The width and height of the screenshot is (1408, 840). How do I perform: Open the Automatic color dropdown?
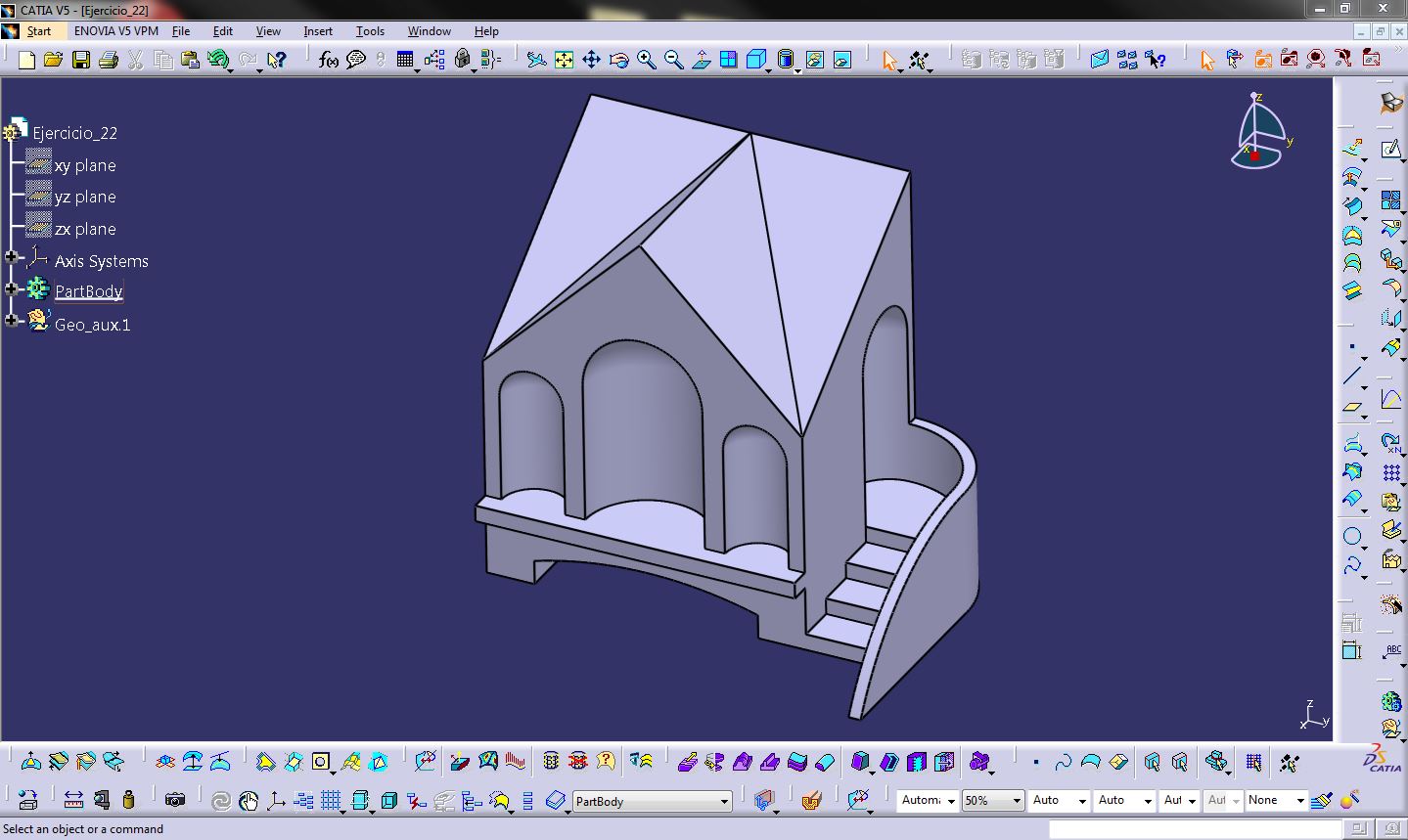[950, 801]
